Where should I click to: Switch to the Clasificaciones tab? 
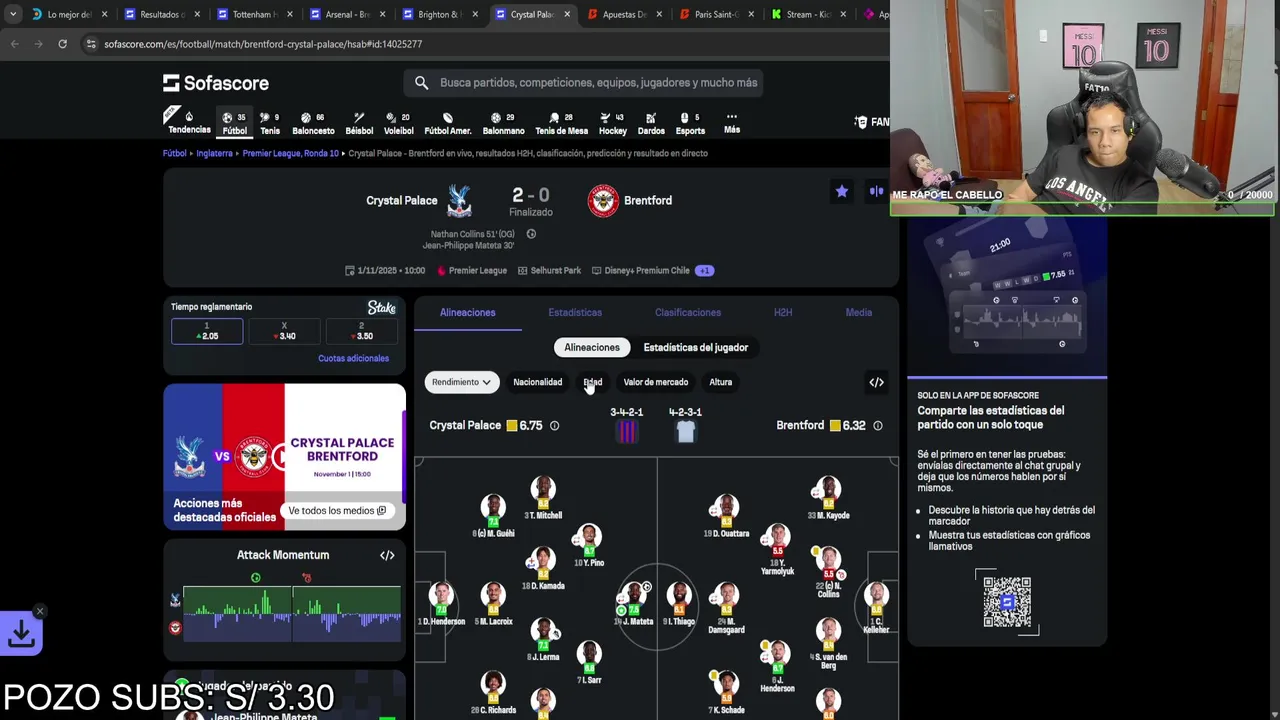[688, 312]
